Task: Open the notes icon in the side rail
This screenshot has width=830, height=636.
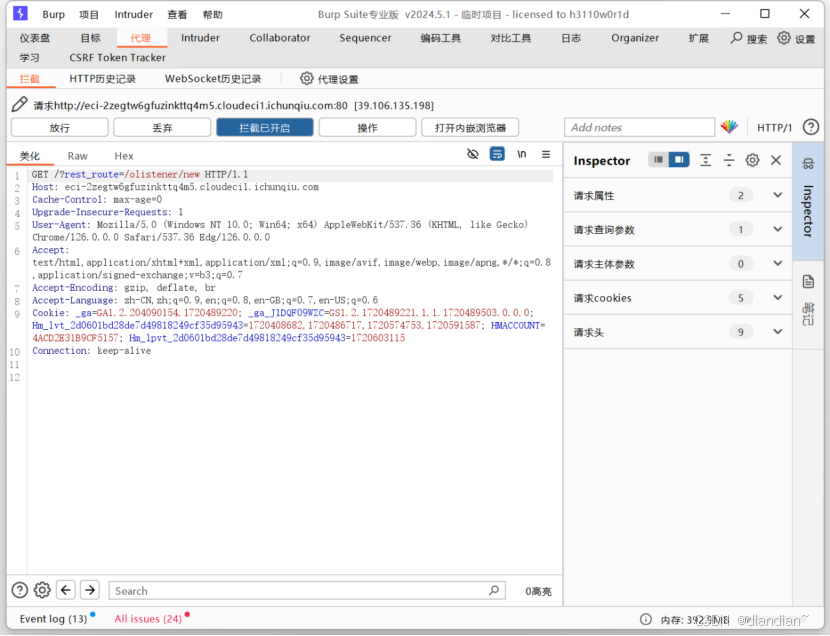Action: [x=808, y=281]
